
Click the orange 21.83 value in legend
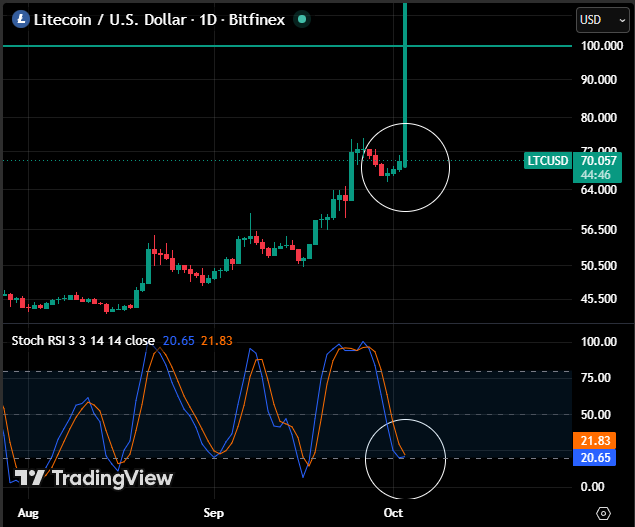(x=217, y=341)
